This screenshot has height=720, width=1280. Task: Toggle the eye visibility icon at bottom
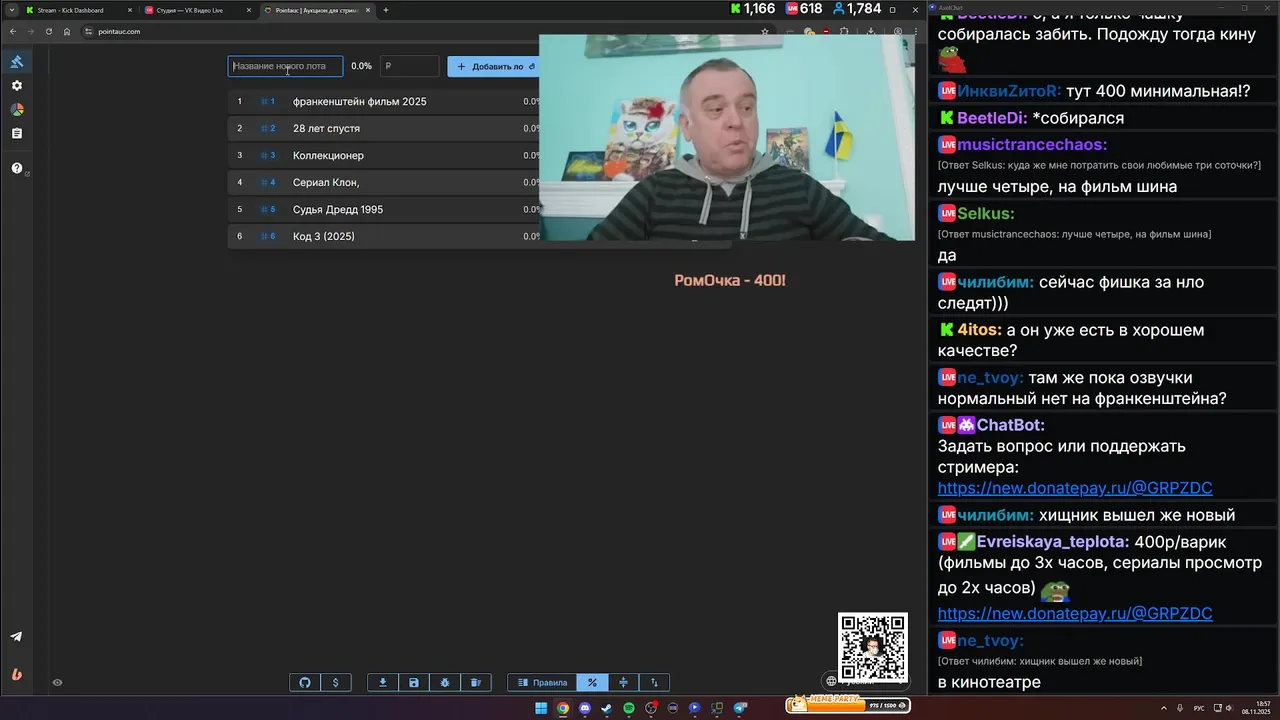coord(57,683)
